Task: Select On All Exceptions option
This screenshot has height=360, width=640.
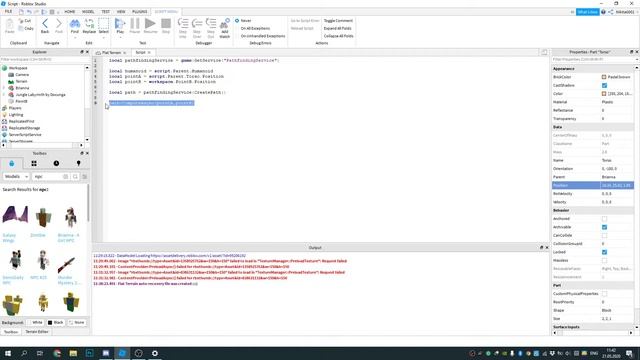Action: click(255, 28)
